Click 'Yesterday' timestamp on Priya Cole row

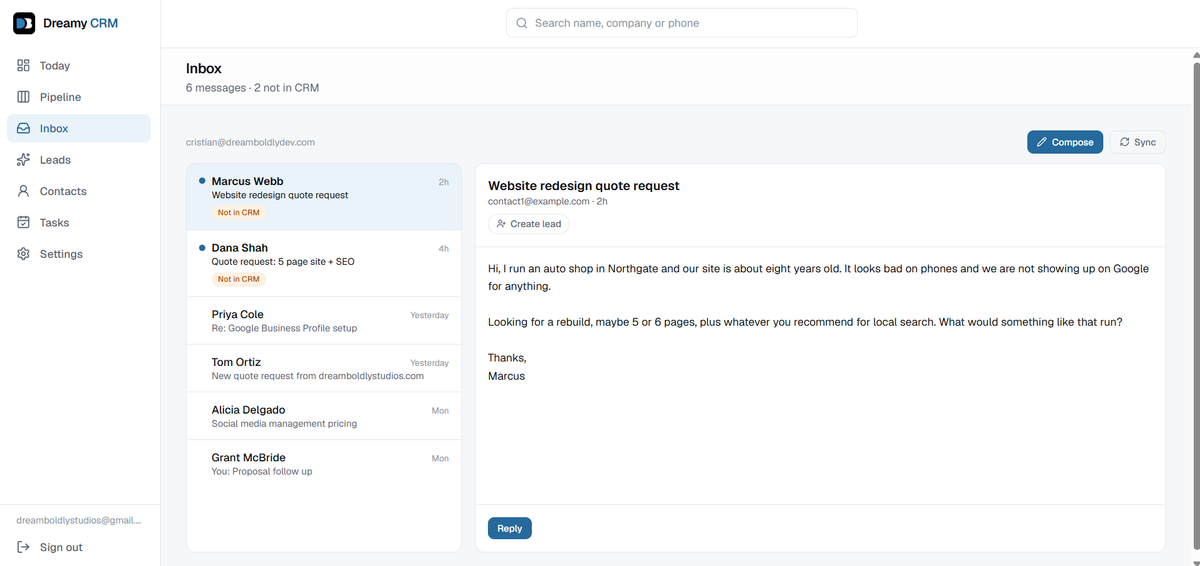point(429,315)
